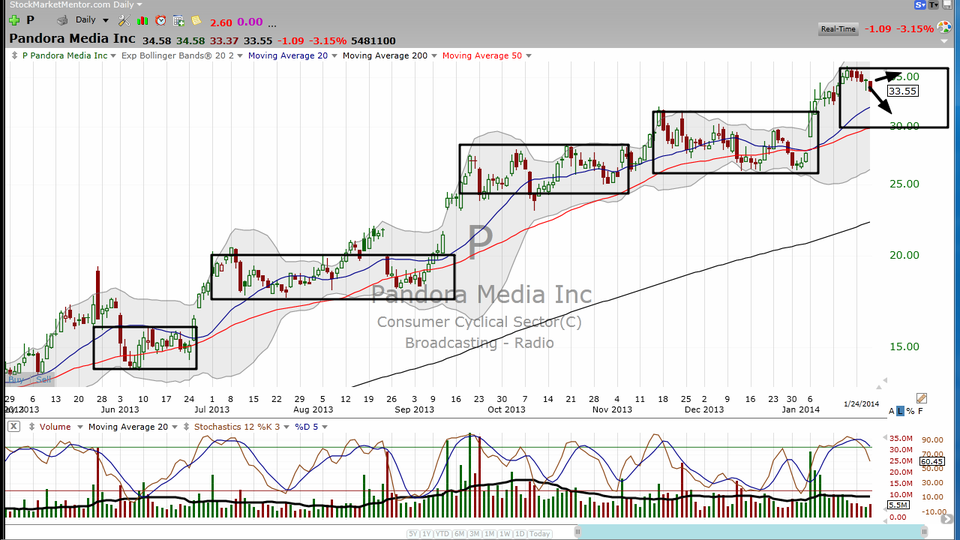Click the 5.5M volume value label

coord(898,505)
